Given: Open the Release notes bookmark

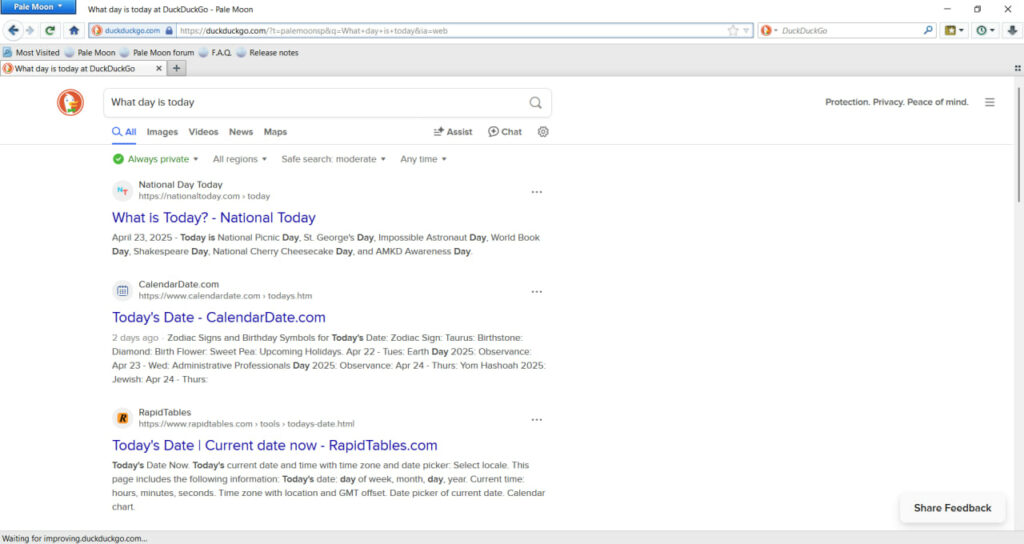Looking at the screenshot, I should point(267,52).
